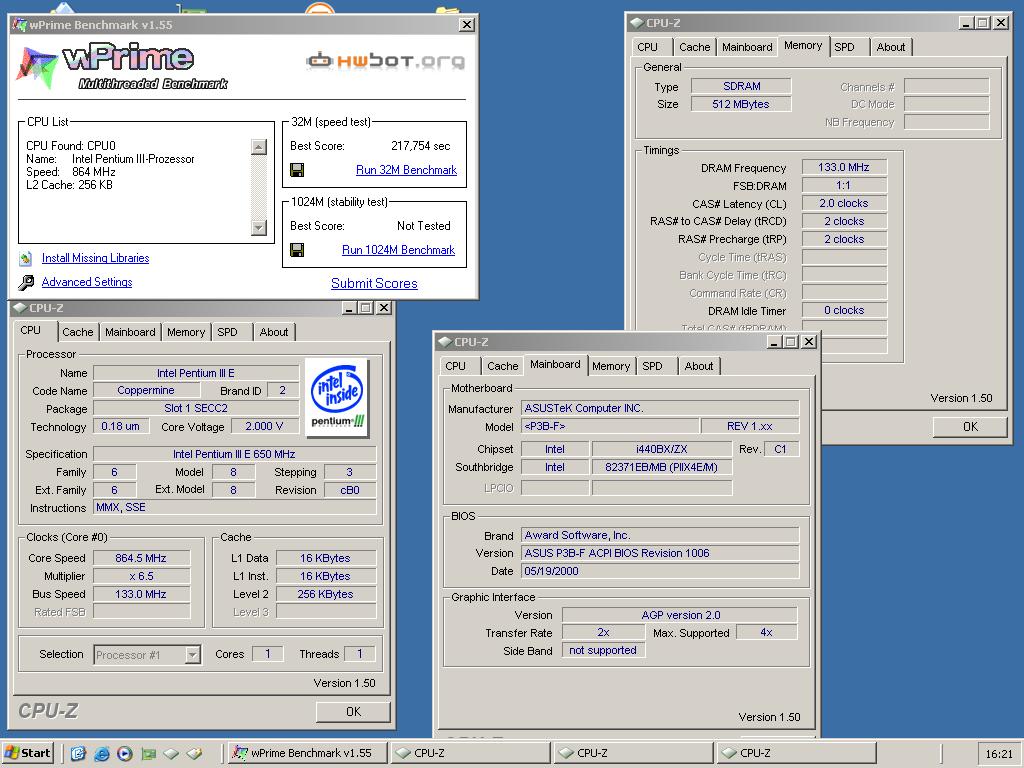Select Mainboard tab in CPU-Z Memory window
The image size is (1024, 768).
point(747,47)
